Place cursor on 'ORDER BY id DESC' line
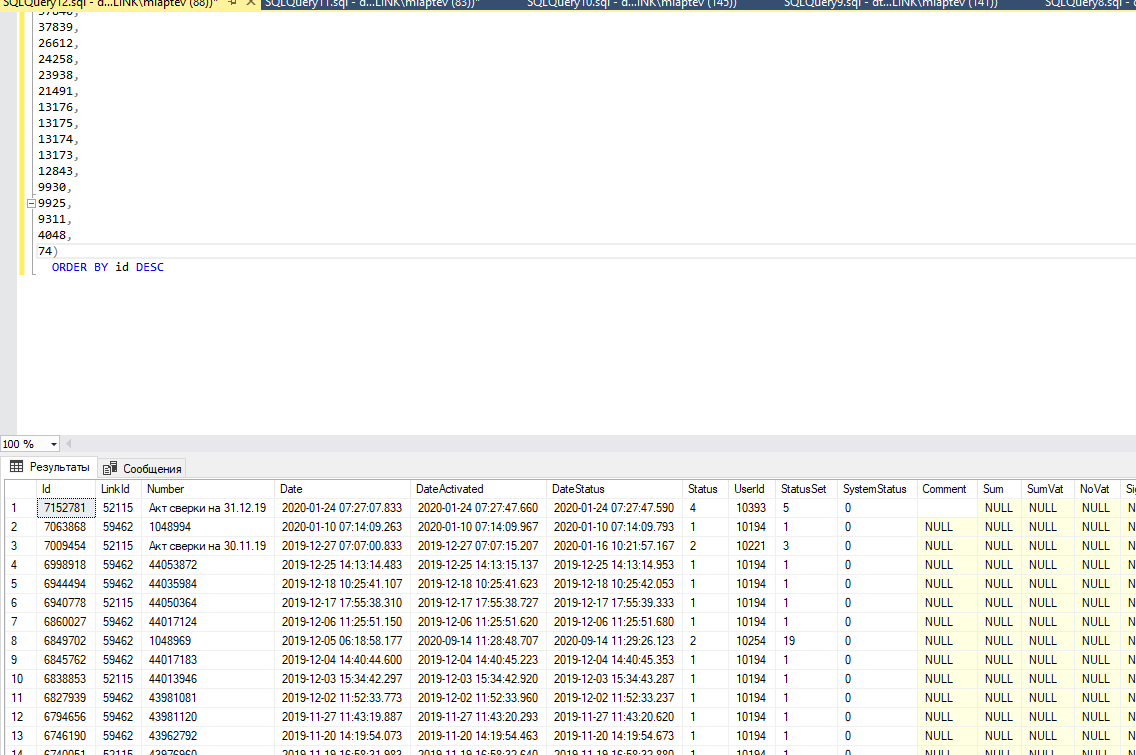The width and height of the screenshot is (1136, 755). click(x=107, y=267)
